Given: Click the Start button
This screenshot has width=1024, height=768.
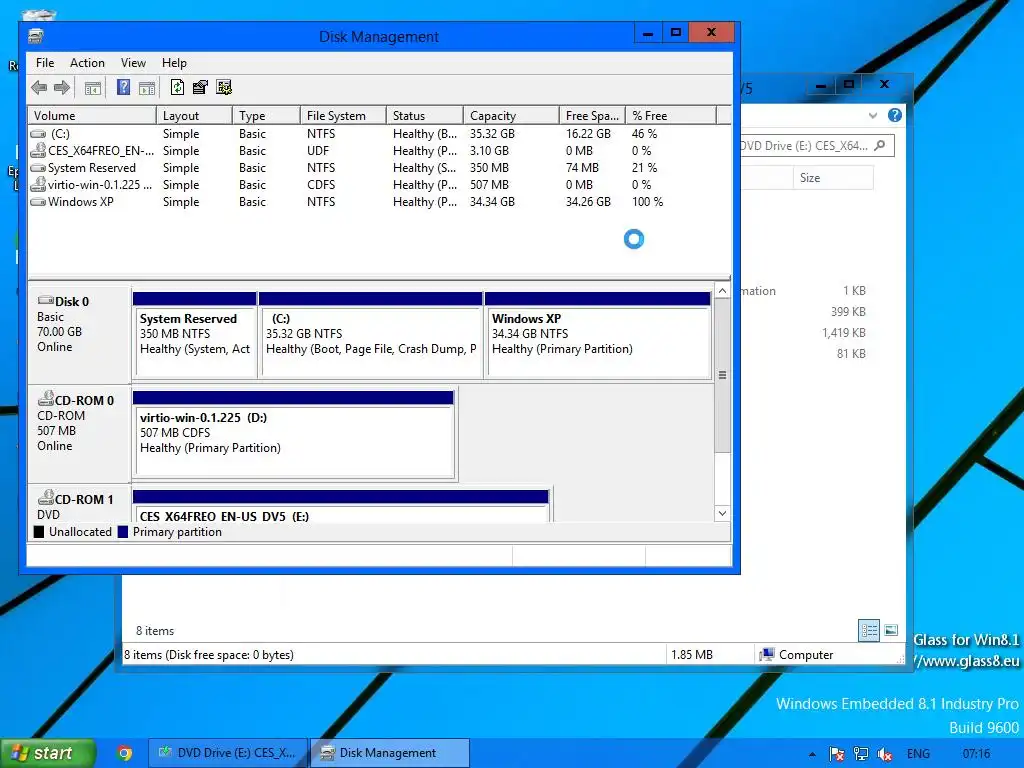Looking at the screenshot, I should [x=48, y=753].
